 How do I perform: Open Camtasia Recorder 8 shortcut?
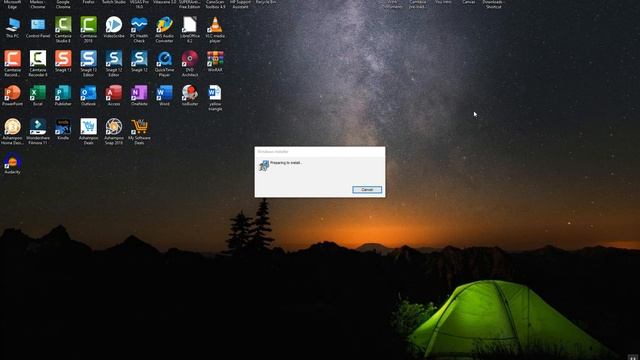coord(38,63)
